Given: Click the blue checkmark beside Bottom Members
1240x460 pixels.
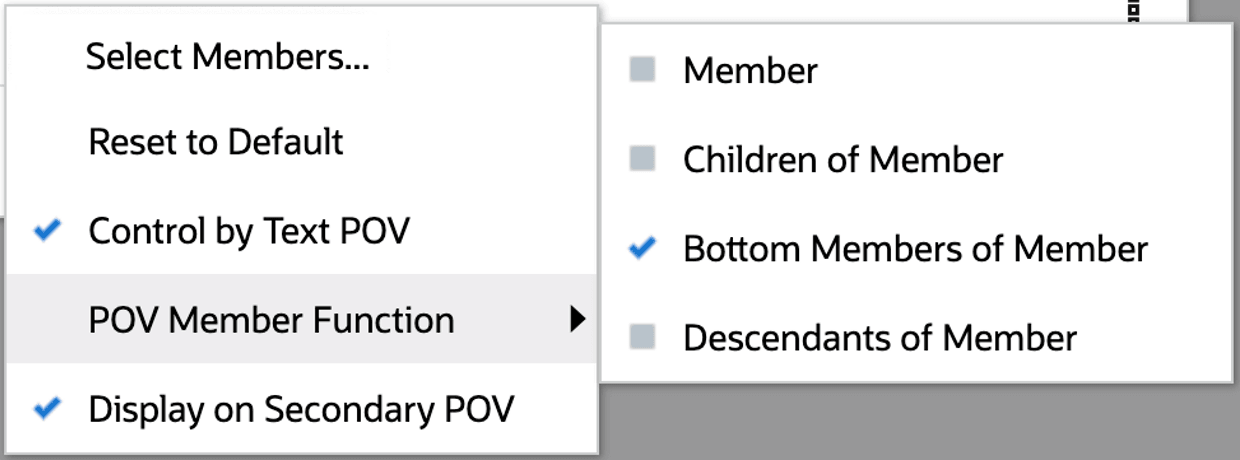Looking at the screenshot, I should [643, 247].
